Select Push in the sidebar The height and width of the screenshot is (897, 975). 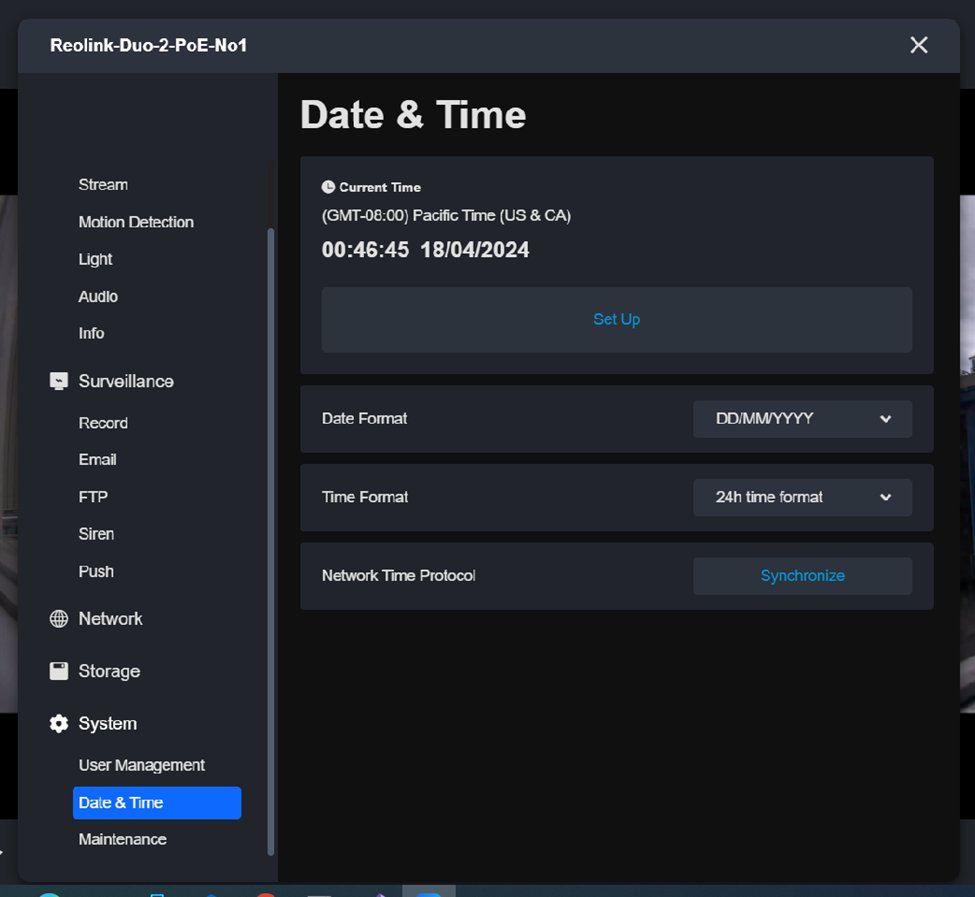(x=96, y=571)
